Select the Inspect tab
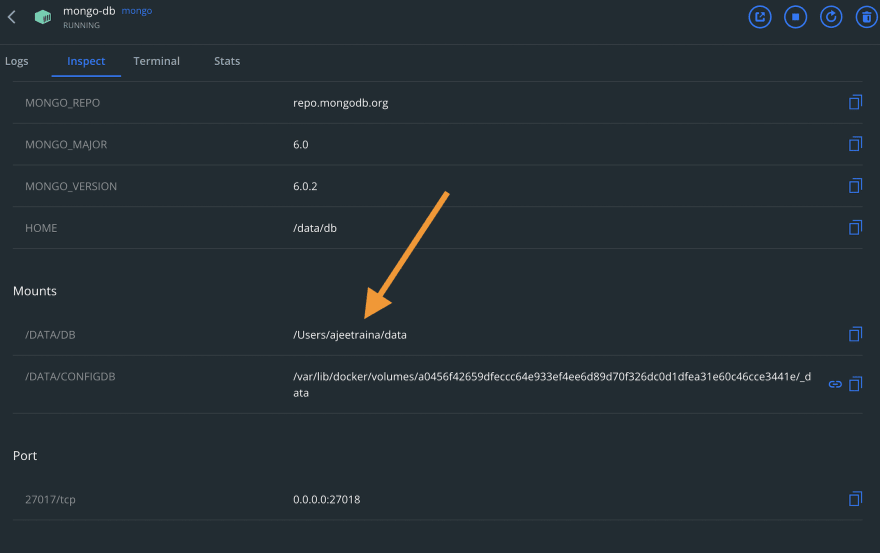The width and height of the screenshot is (880, 553). click(x=86, y=61)
